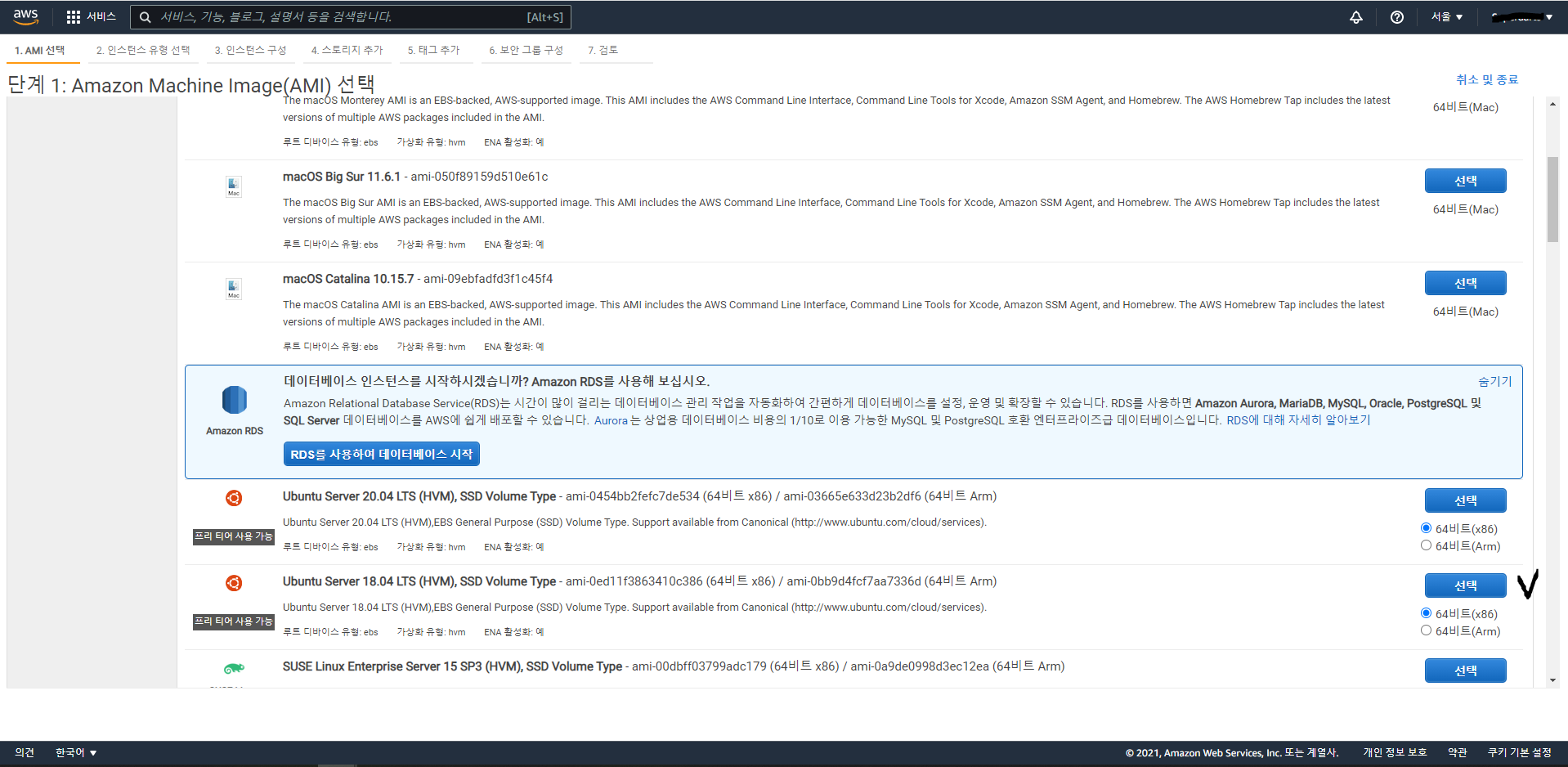Select the Ubuntu Server 18.04 LTS AMI
The height and width of the screenshot is (767, 1568).
(1465, 585)
